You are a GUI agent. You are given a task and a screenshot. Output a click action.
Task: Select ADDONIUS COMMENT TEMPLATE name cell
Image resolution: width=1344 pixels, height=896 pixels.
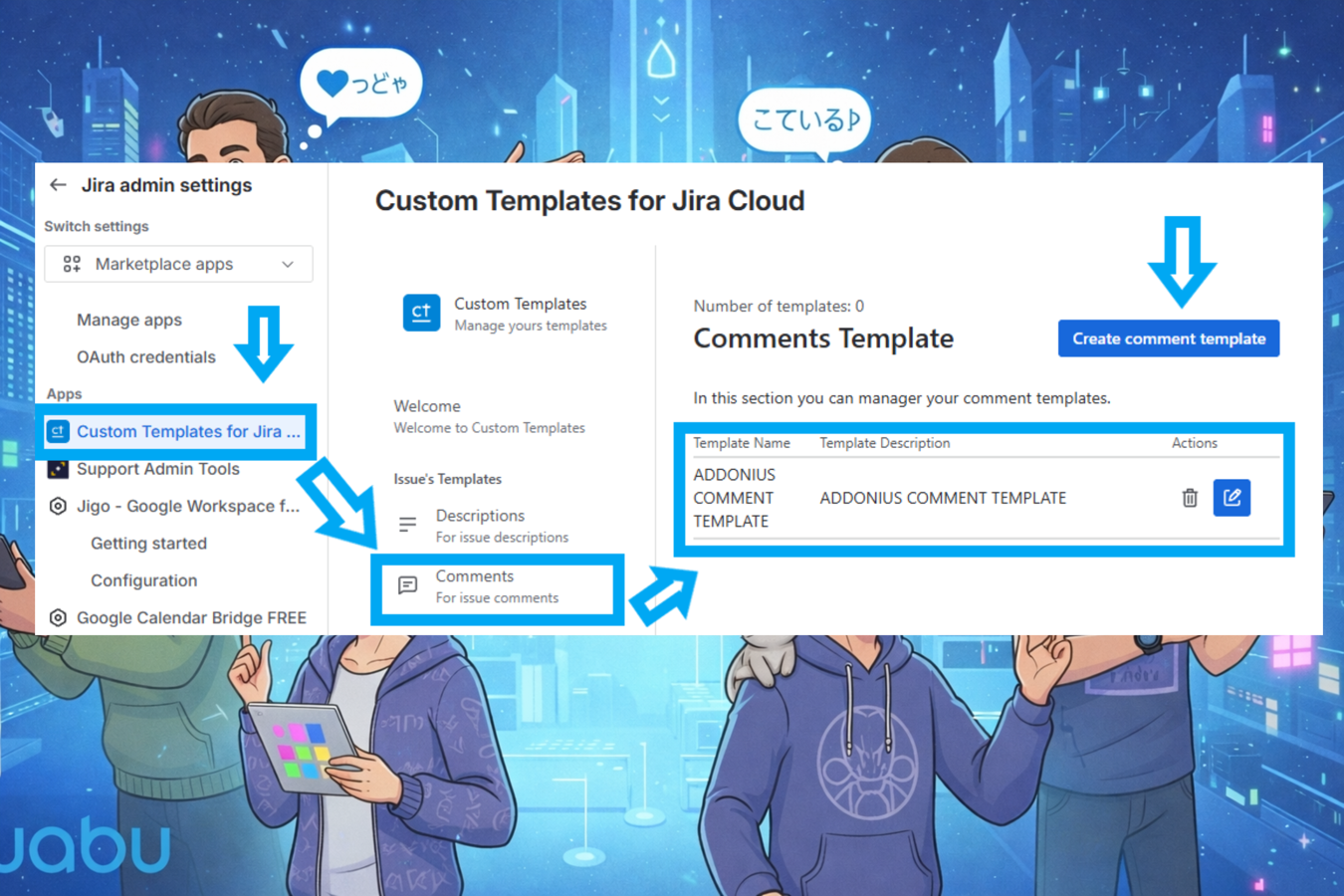pos(735,498)
